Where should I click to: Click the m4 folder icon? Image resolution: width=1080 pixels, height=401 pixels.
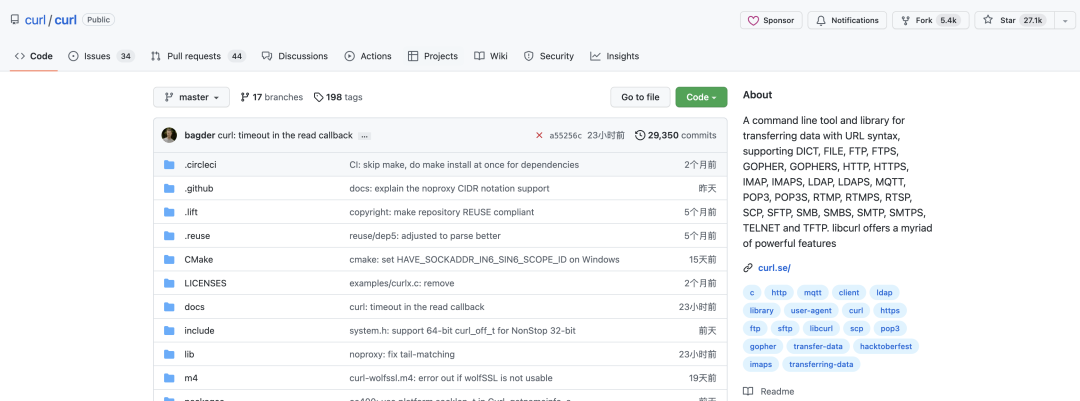pyautogui.click(x=169, y=378)
